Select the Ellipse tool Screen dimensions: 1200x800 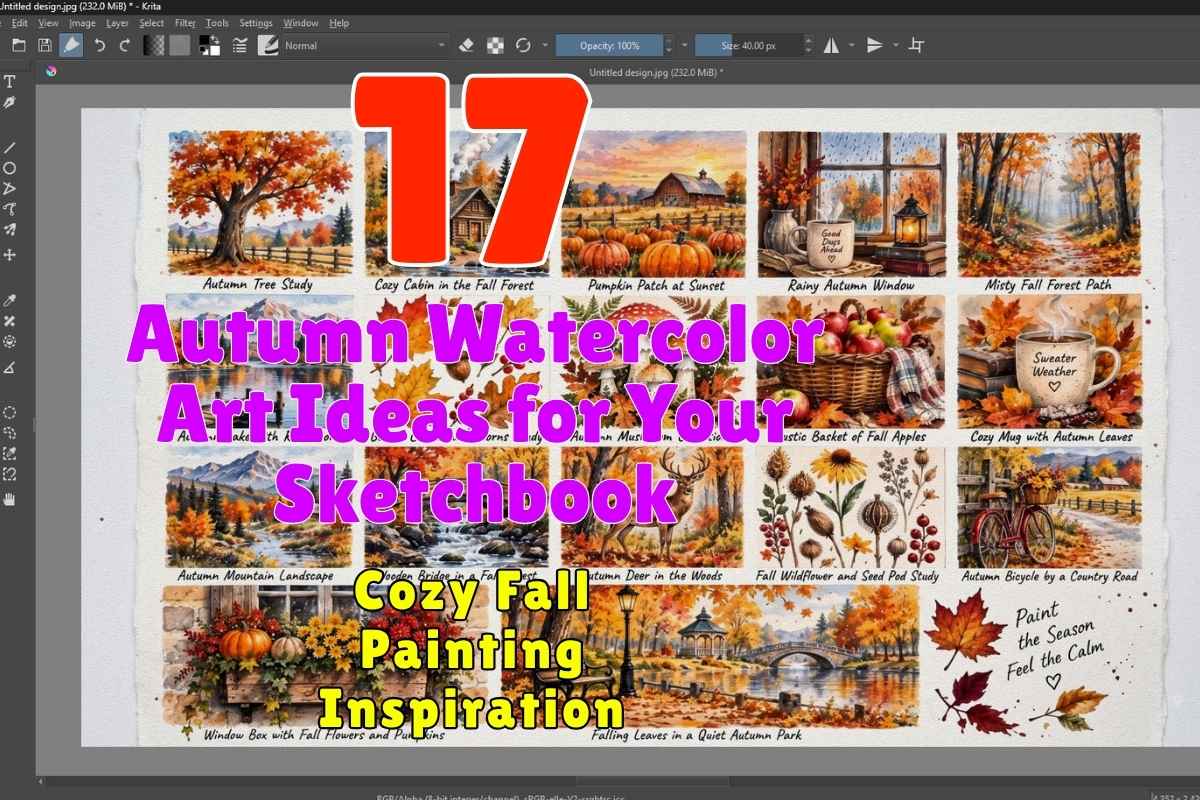[x=10, y=168]
